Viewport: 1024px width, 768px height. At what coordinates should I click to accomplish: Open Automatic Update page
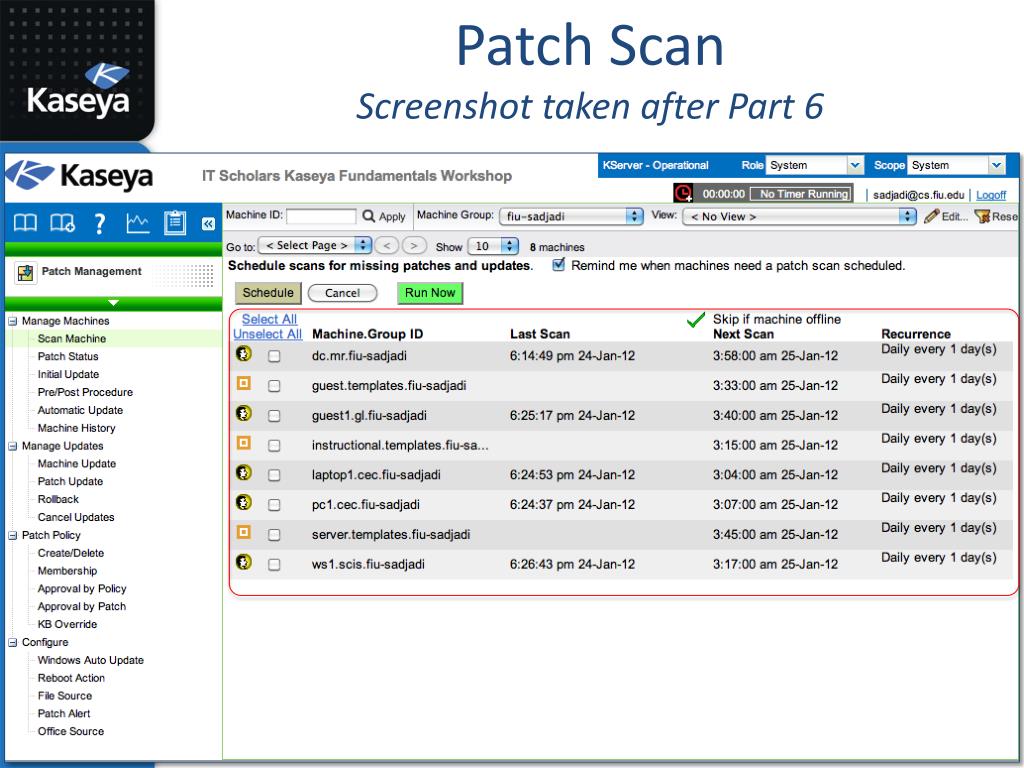point(80,410)
